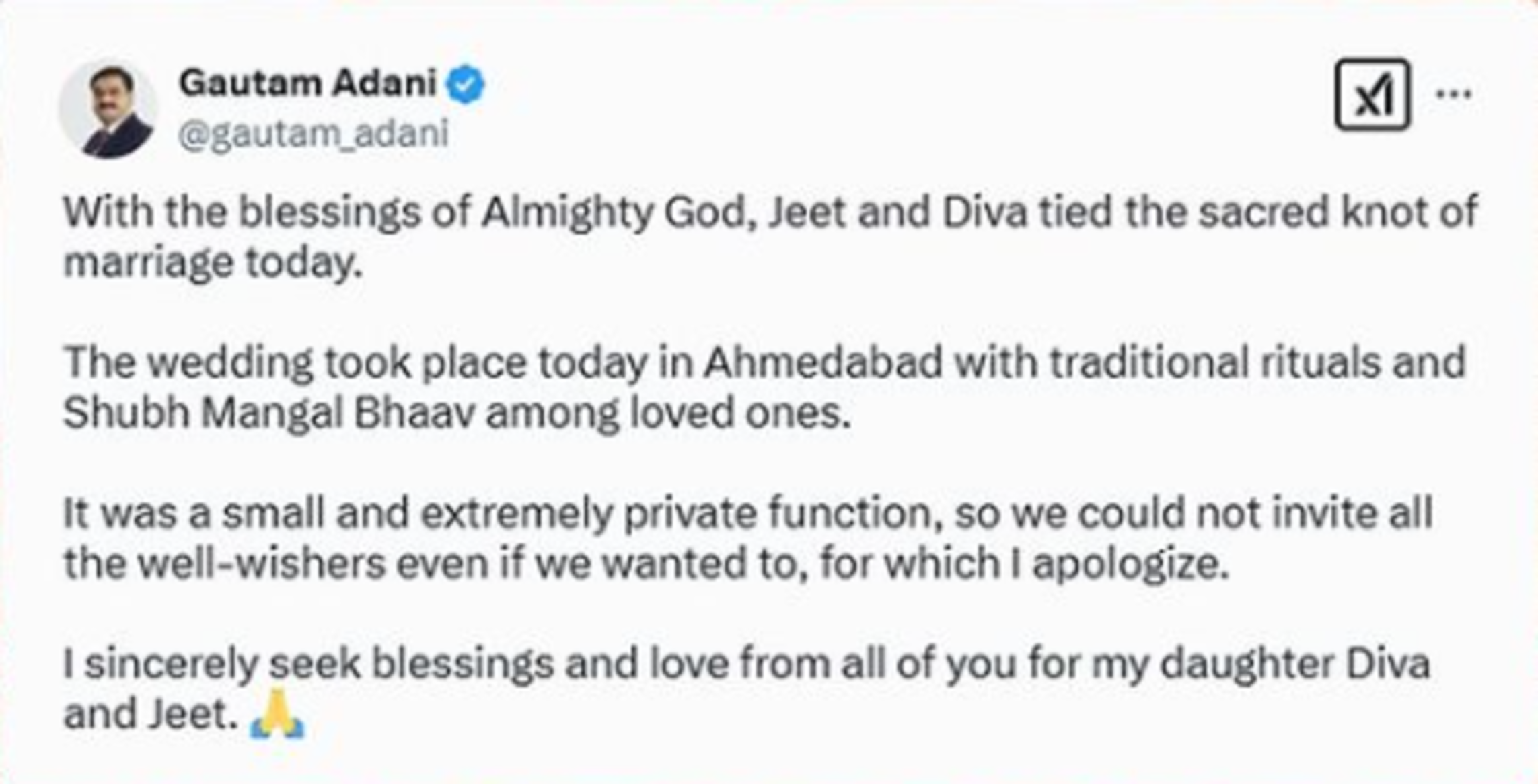Click the Gautam Adani display name
Image resolution: width=1538 pixels, height=784 pixels.
pos(308,84)
